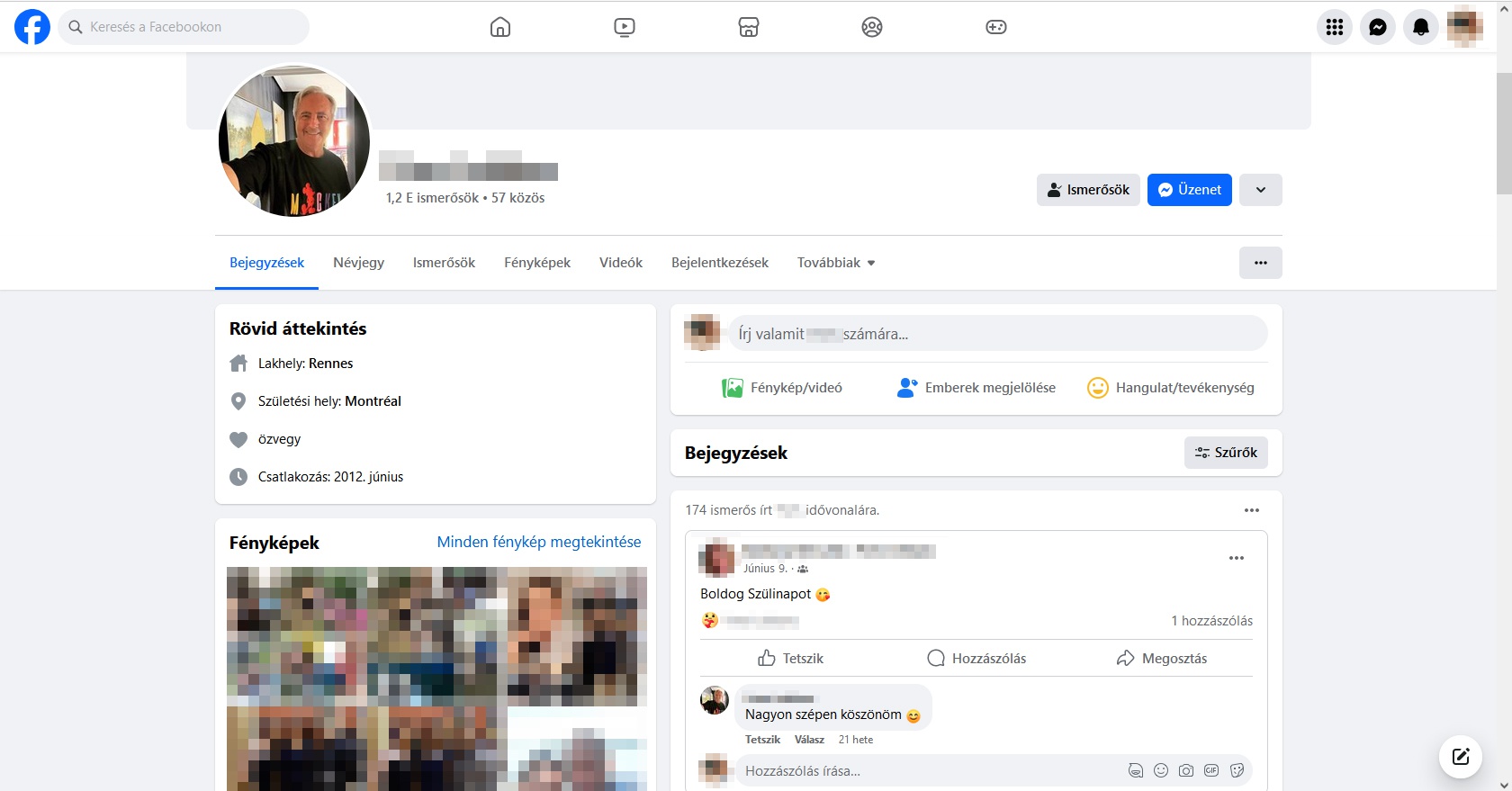
Task: Open the post's three-dot options menu
Action: pos(1237,558)
